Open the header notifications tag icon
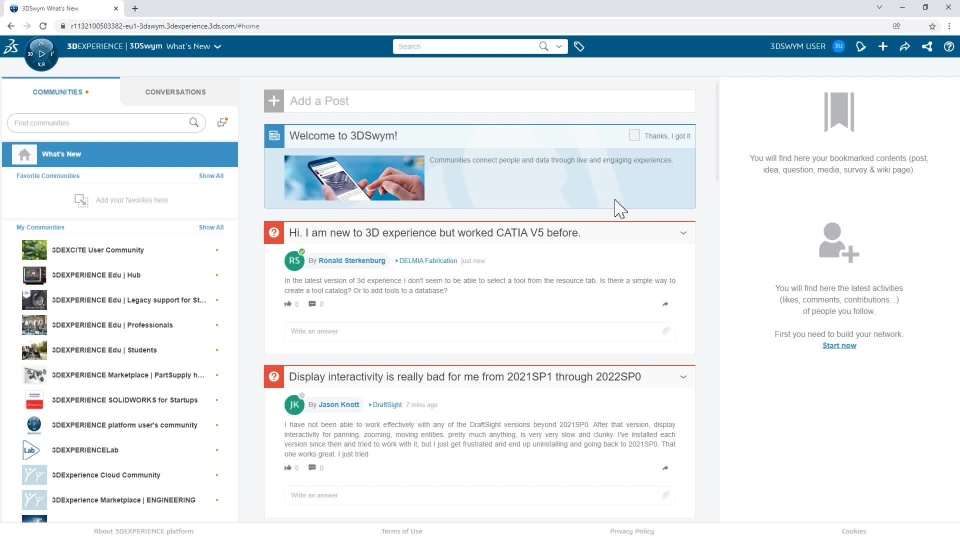The image size is (960, 540). click(861, 47)
